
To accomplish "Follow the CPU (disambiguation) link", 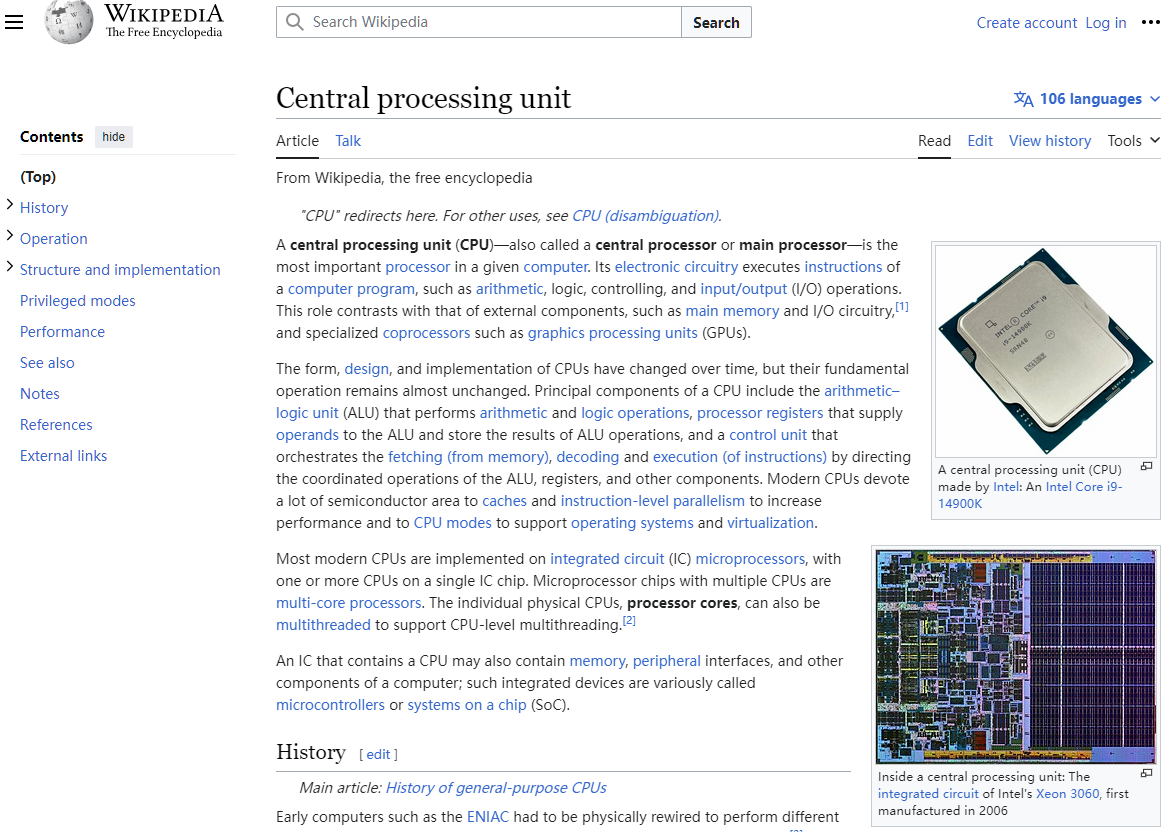I will click(644, 215).
